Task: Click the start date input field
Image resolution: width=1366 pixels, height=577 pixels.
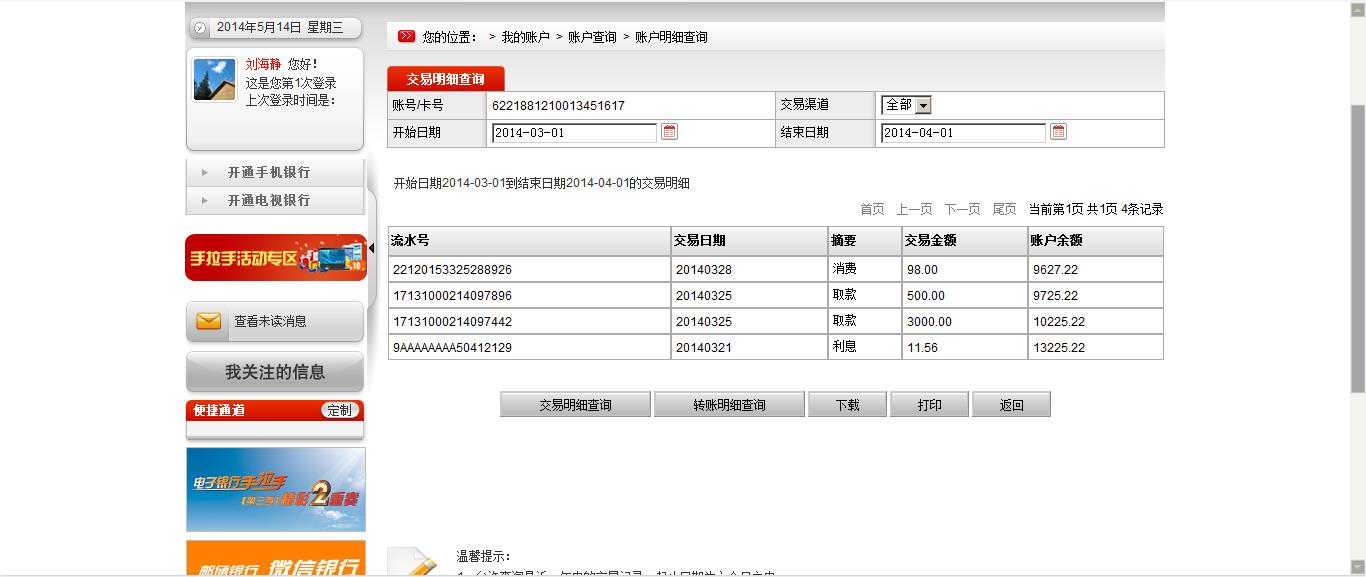Action: tap(574, 133)
